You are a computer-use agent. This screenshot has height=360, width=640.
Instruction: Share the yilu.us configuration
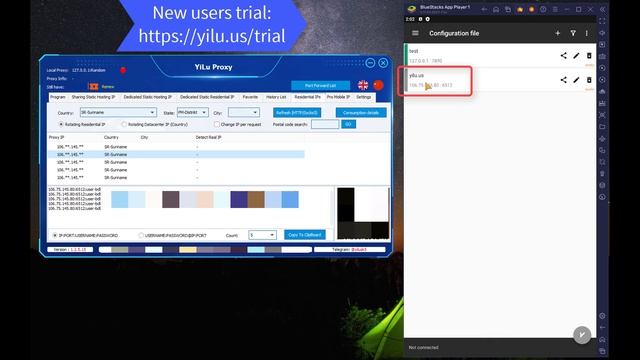coord(563,80)
